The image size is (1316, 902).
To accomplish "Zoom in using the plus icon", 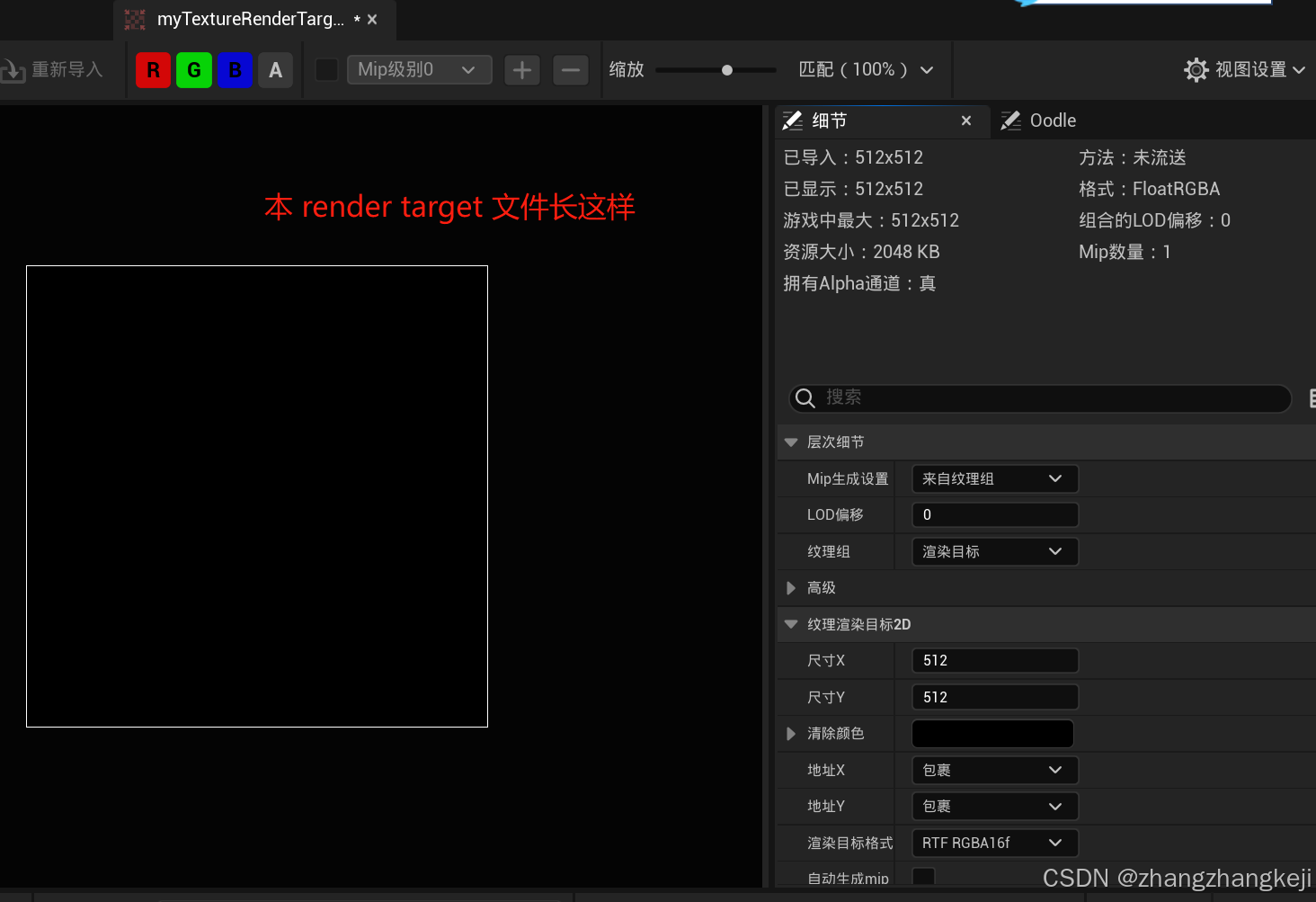I will point(521,69).
